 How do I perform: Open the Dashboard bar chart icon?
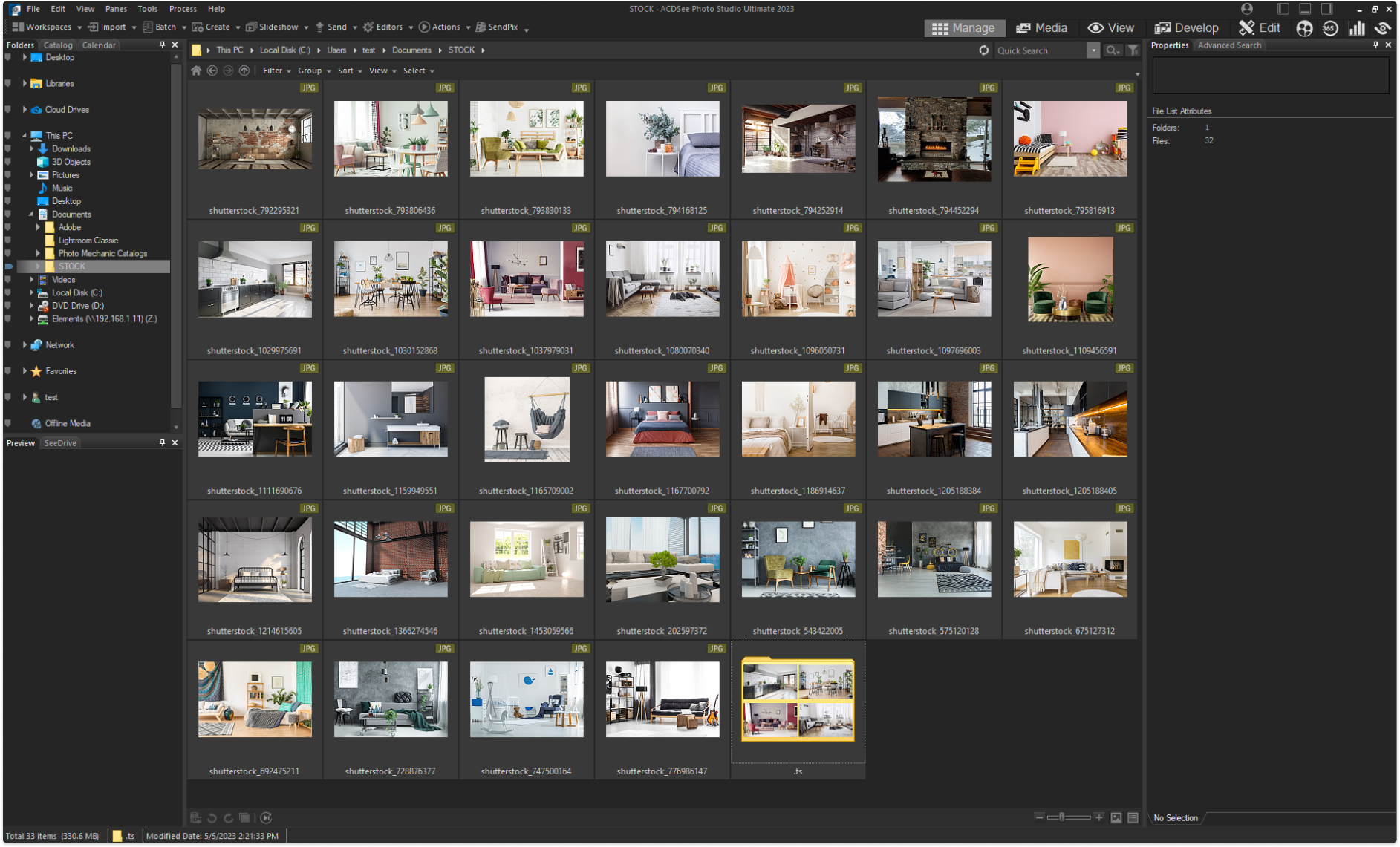point(1357,28)
